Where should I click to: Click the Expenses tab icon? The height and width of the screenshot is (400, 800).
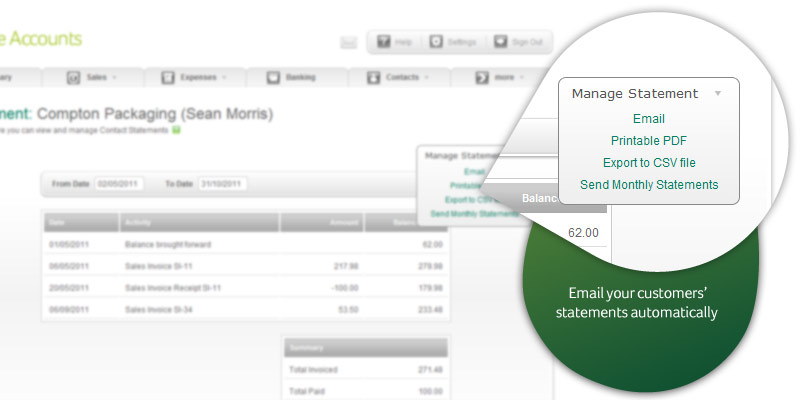coord(167,78)
